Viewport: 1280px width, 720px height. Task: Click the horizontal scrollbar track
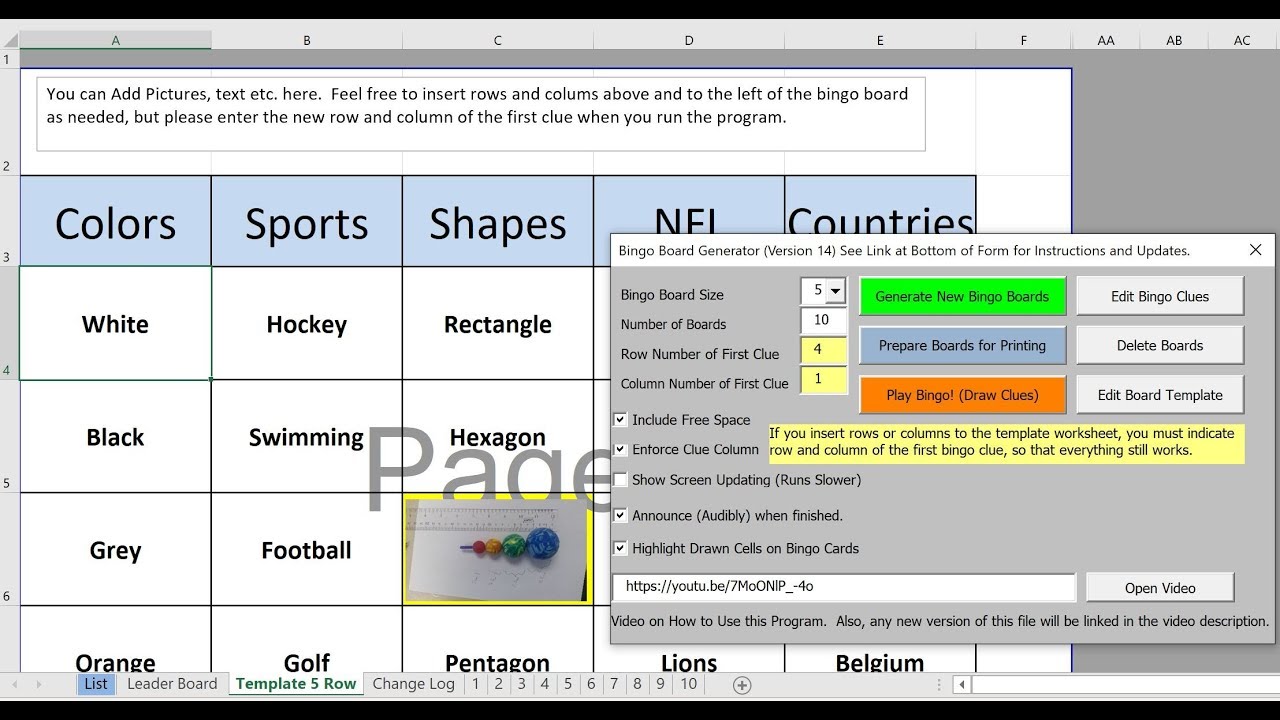pyautogui.click(x=1125, y=685)
